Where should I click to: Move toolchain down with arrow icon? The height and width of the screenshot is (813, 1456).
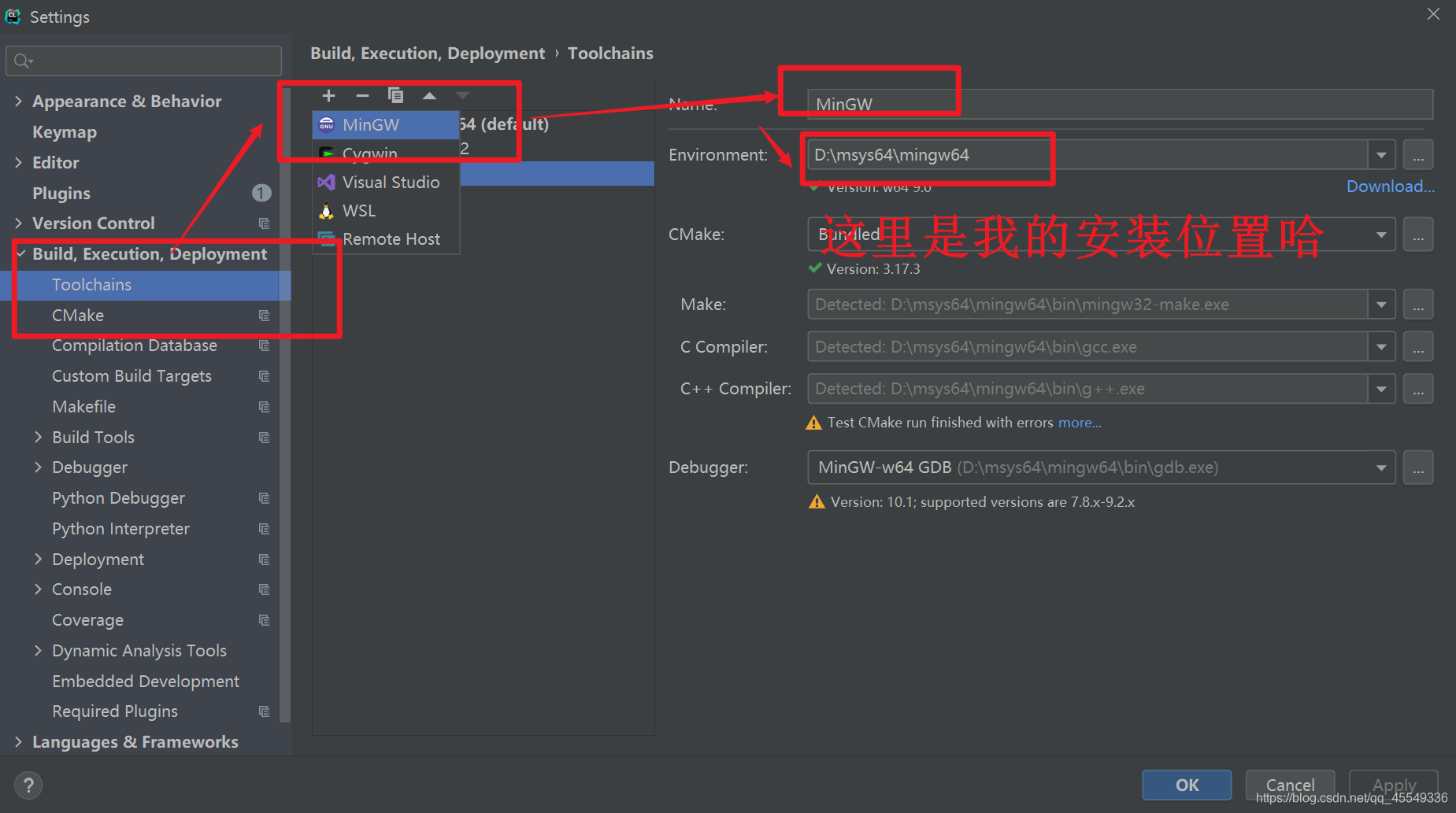click(462, 95)
